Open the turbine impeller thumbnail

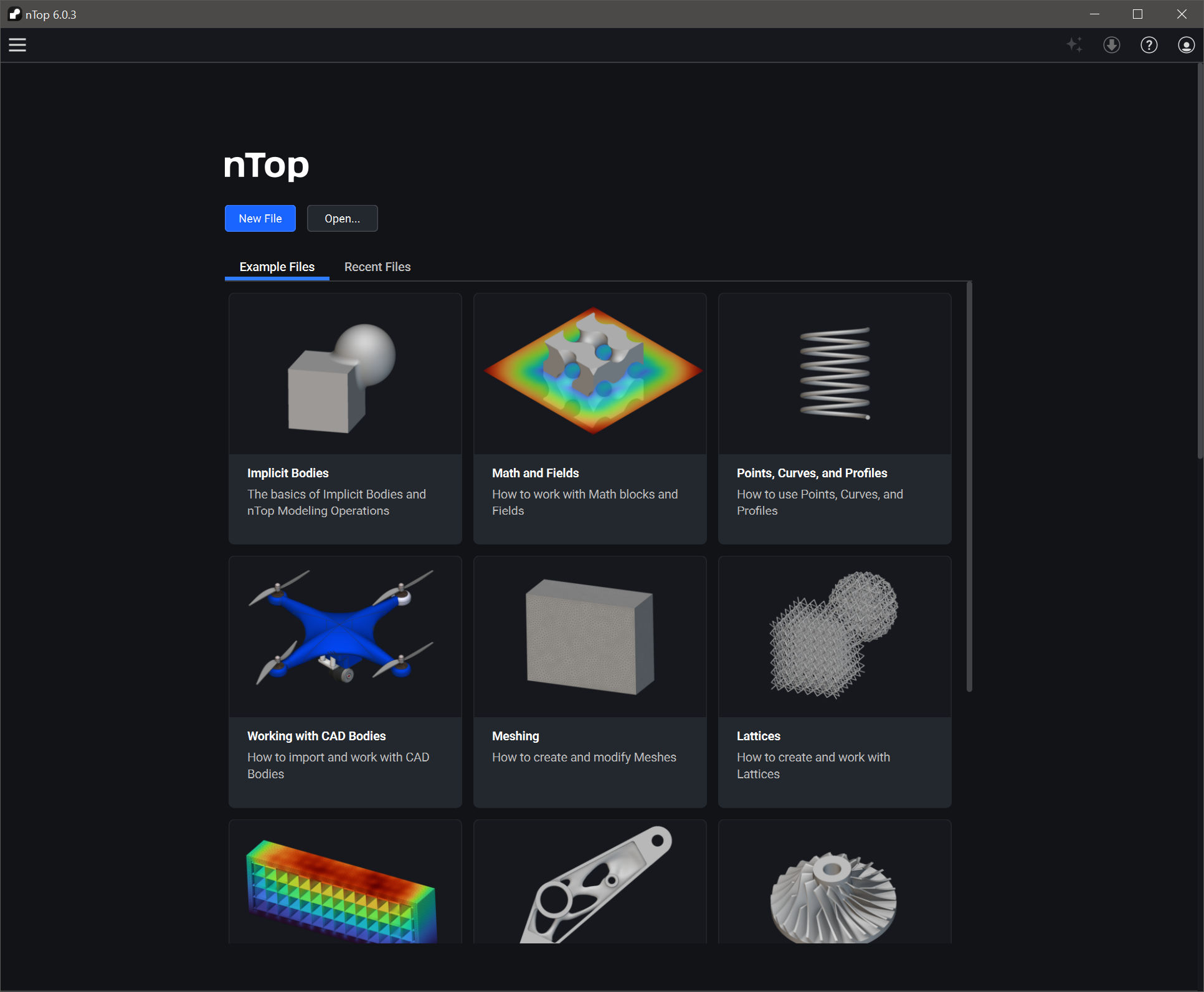835,882
